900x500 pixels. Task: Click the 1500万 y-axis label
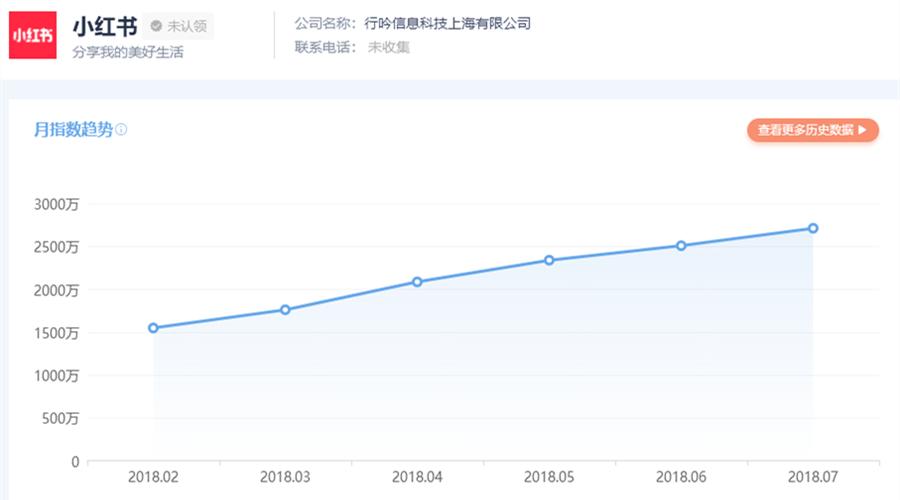56,333
